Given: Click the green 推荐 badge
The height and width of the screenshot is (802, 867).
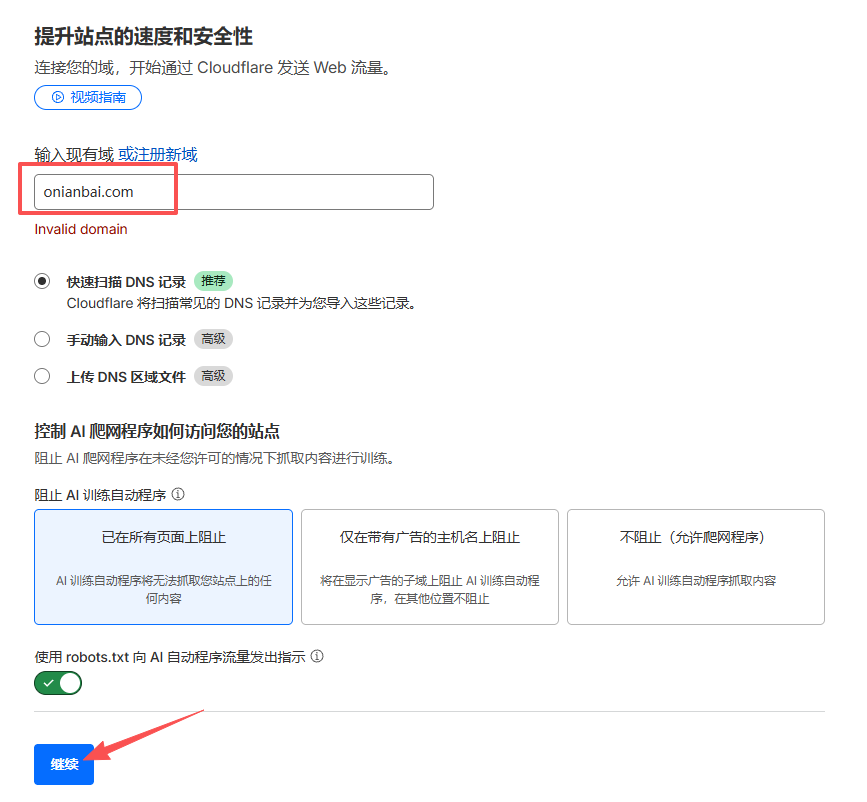Looking at the screenshot, I should click(213, 282).
